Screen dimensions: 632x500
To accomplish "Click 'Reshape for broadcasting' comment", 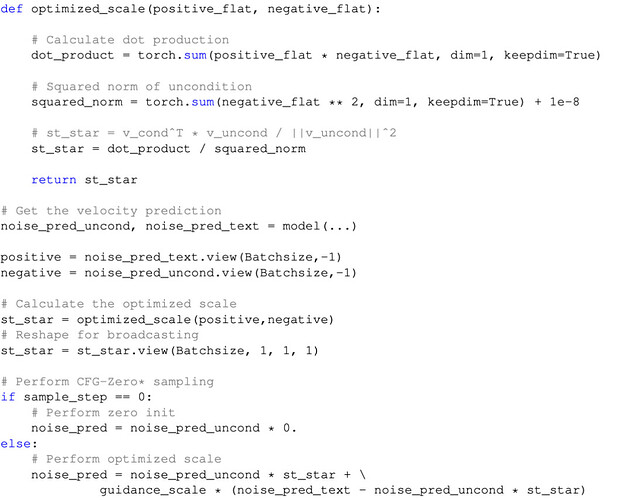I will 100,335.
